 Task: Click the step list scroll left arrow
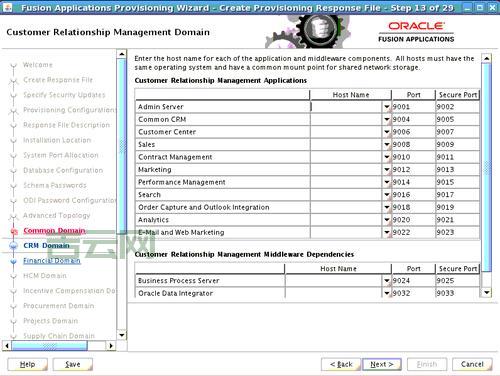[x=7, y=346]
